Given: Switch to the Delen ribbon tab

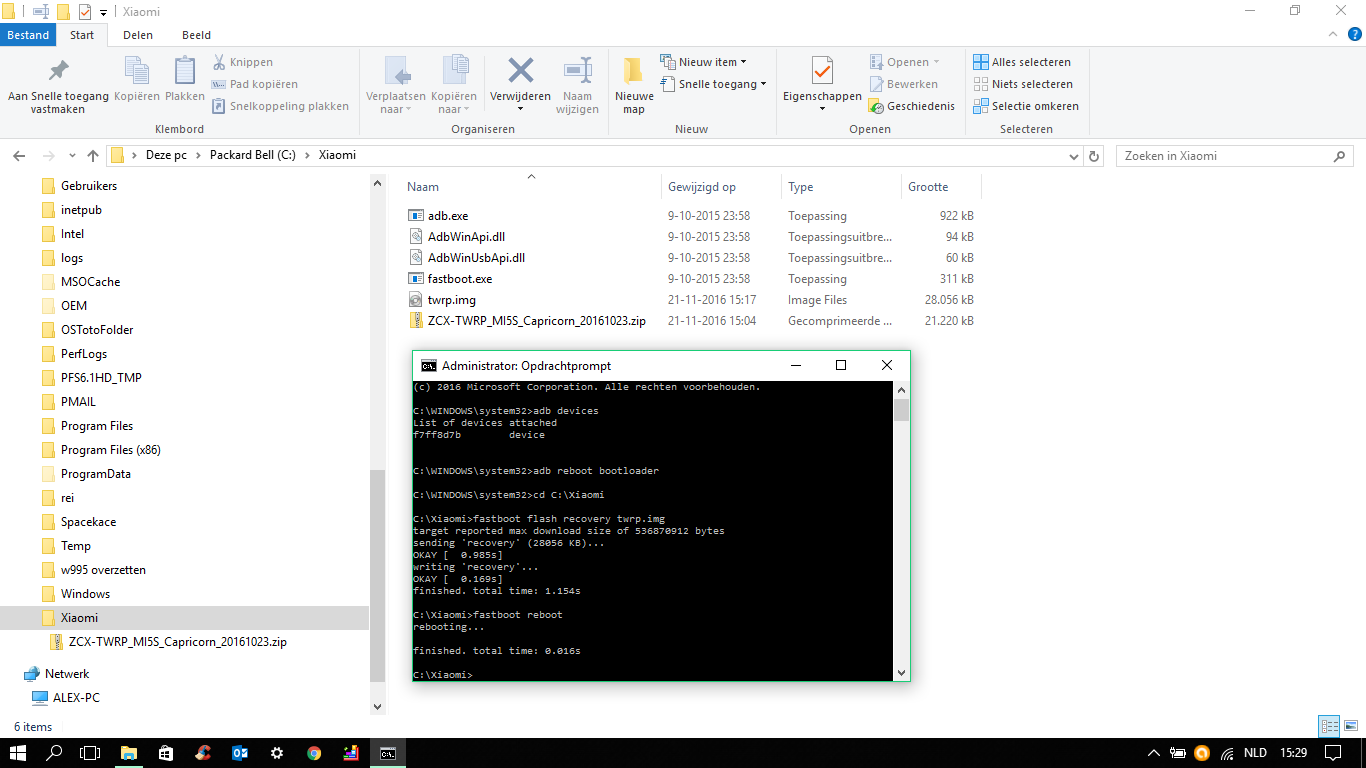Looking at the screenshot, I should click(x=138, y=35).
